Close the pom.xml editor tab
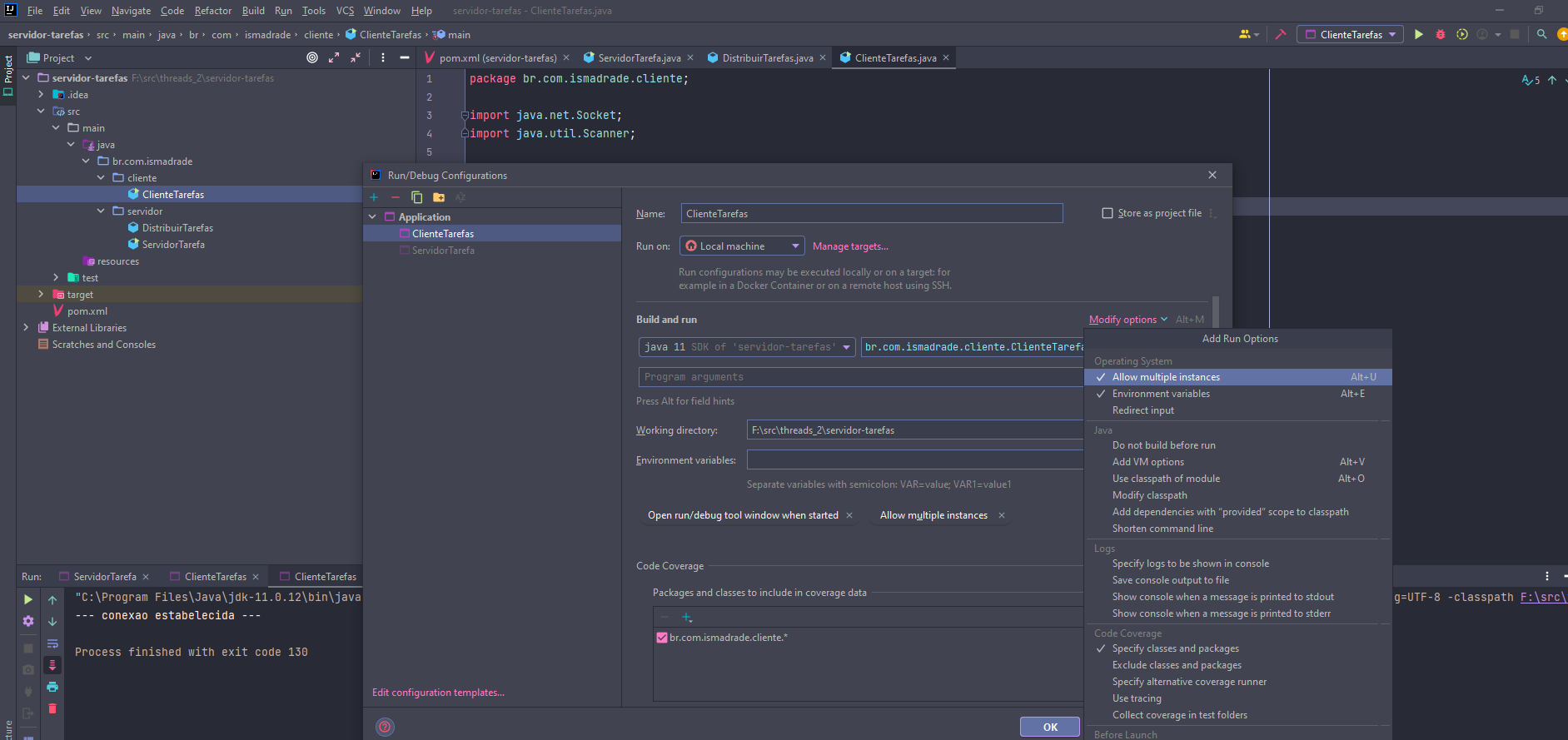1568x740 pixels. click(x=566, y=57)
